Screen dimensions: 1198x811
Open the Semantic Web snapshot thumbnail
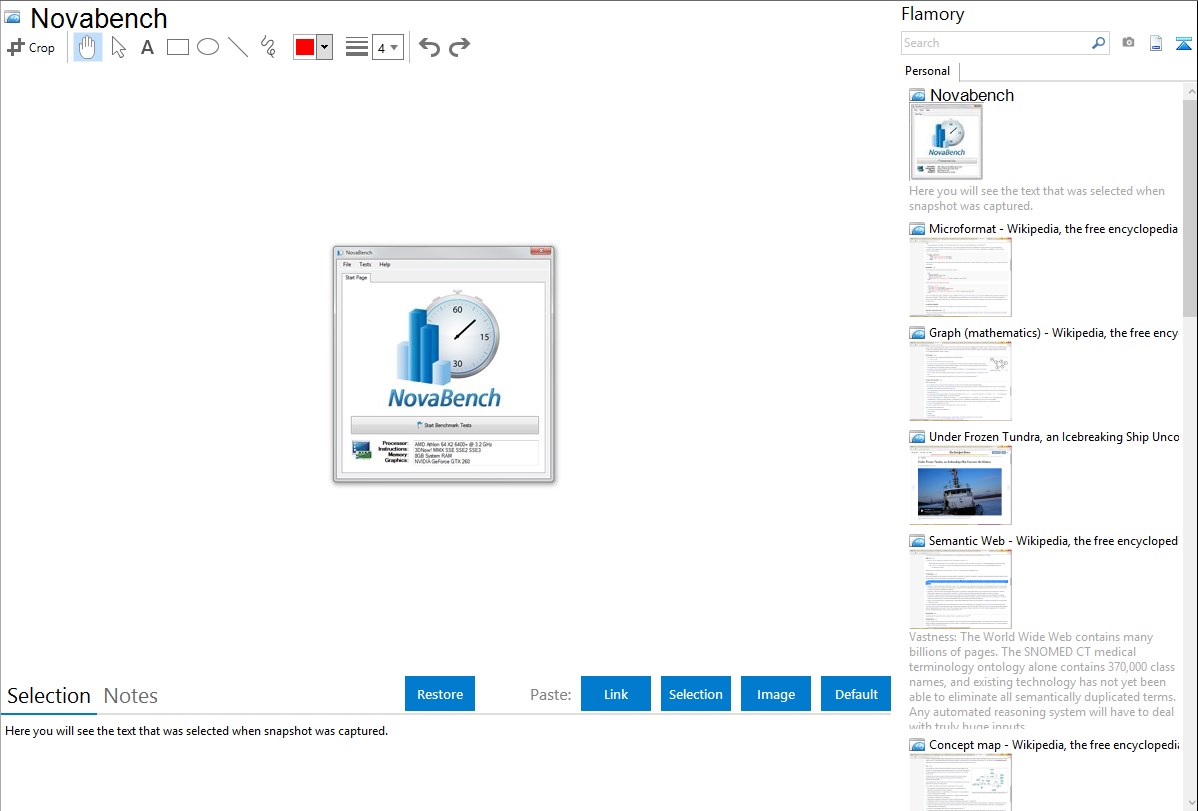click(960, 589)
